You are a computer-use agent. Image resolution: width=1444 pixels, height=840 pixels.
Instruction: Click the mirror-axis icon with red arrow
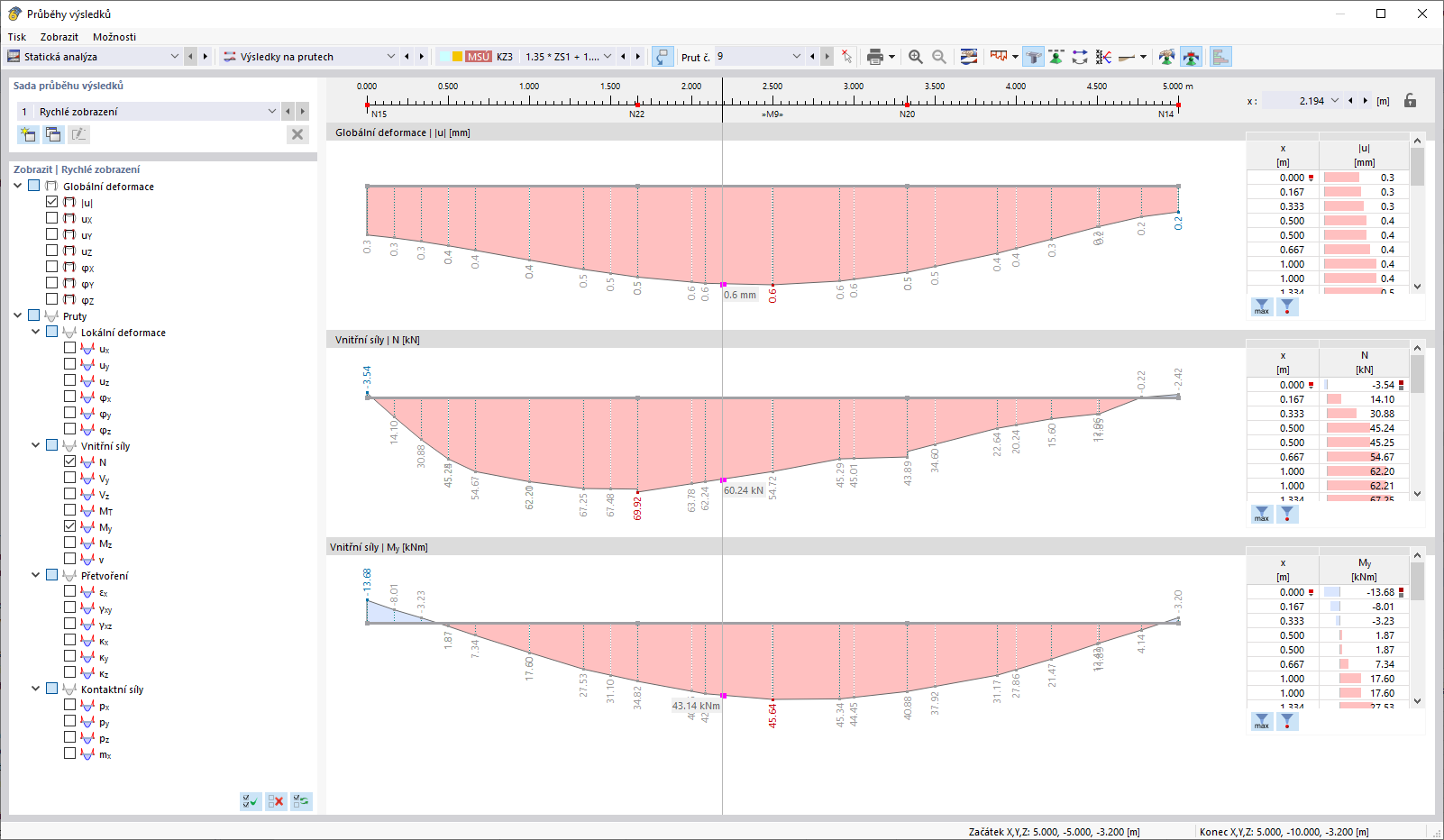[1103, 57]
